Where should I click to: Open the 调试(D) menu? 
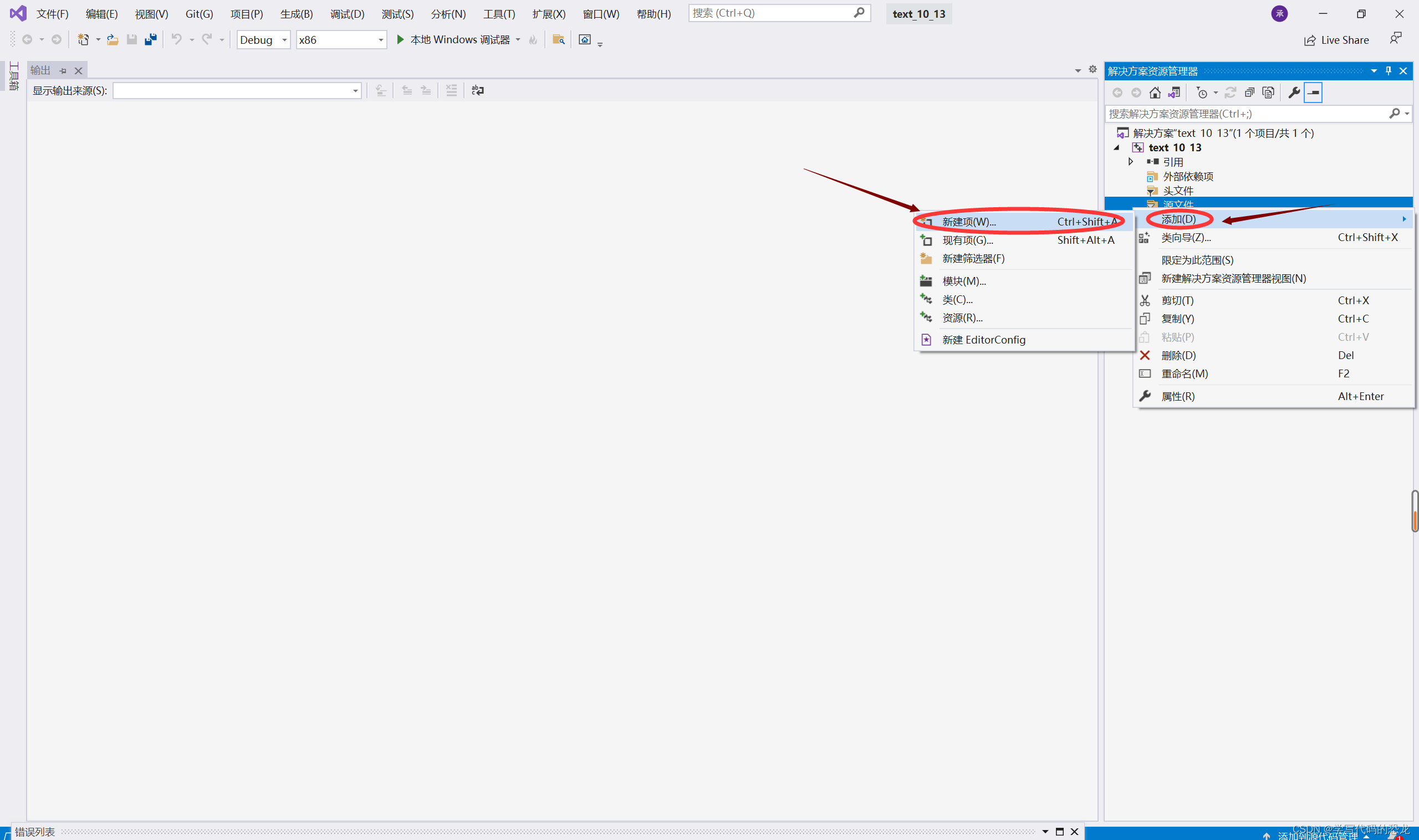coord(346,14)
